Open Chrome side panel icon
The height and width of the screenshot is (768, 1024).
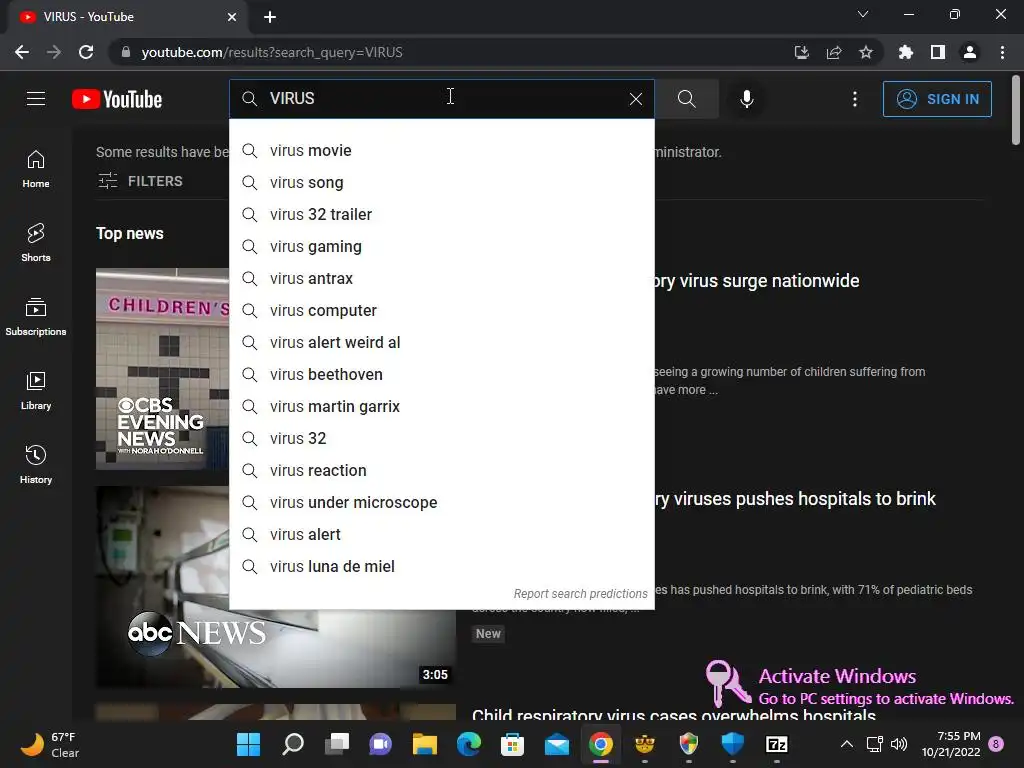point(938,52)
